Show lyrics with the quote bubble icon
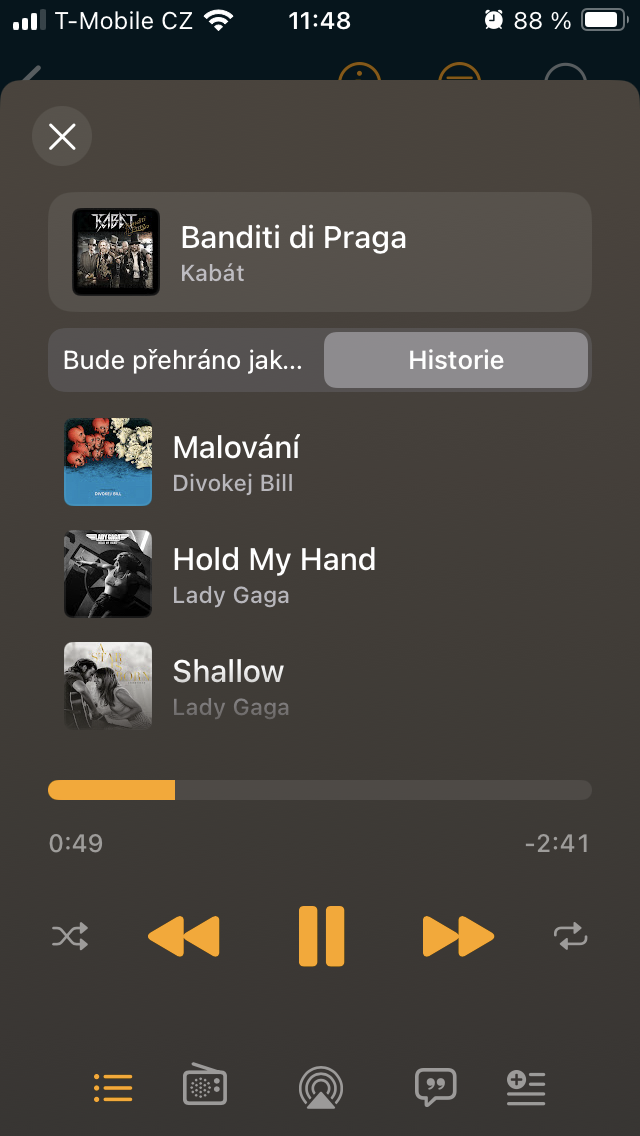This screenshot has width=640, height=1136. (435, 1086)
